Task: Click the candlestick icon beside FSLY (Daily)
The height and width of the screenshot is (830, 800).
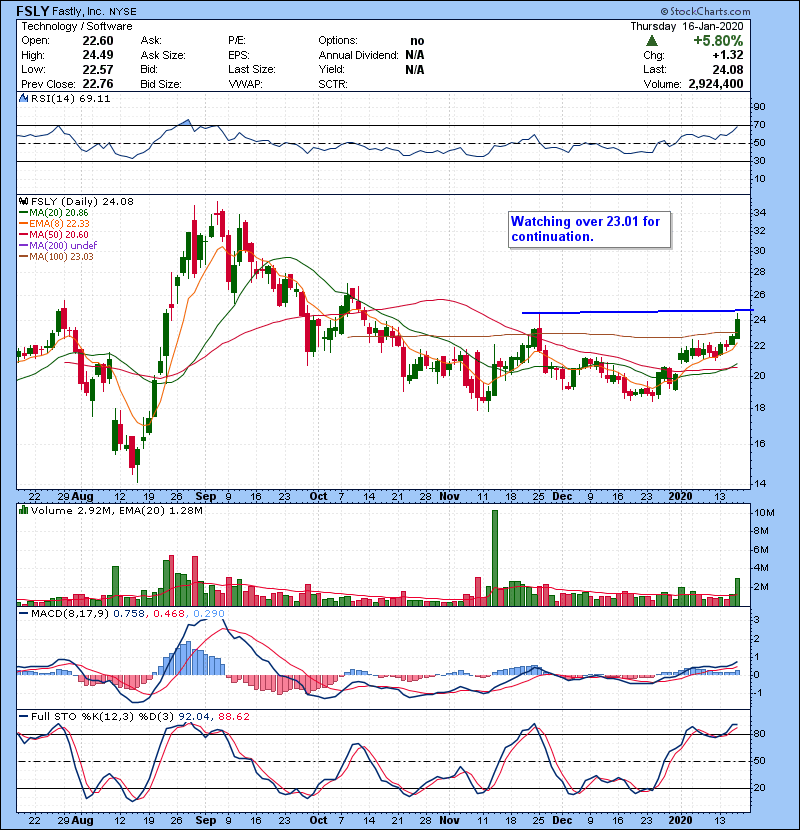Action: pyautogui.click(x=23, y=201)
